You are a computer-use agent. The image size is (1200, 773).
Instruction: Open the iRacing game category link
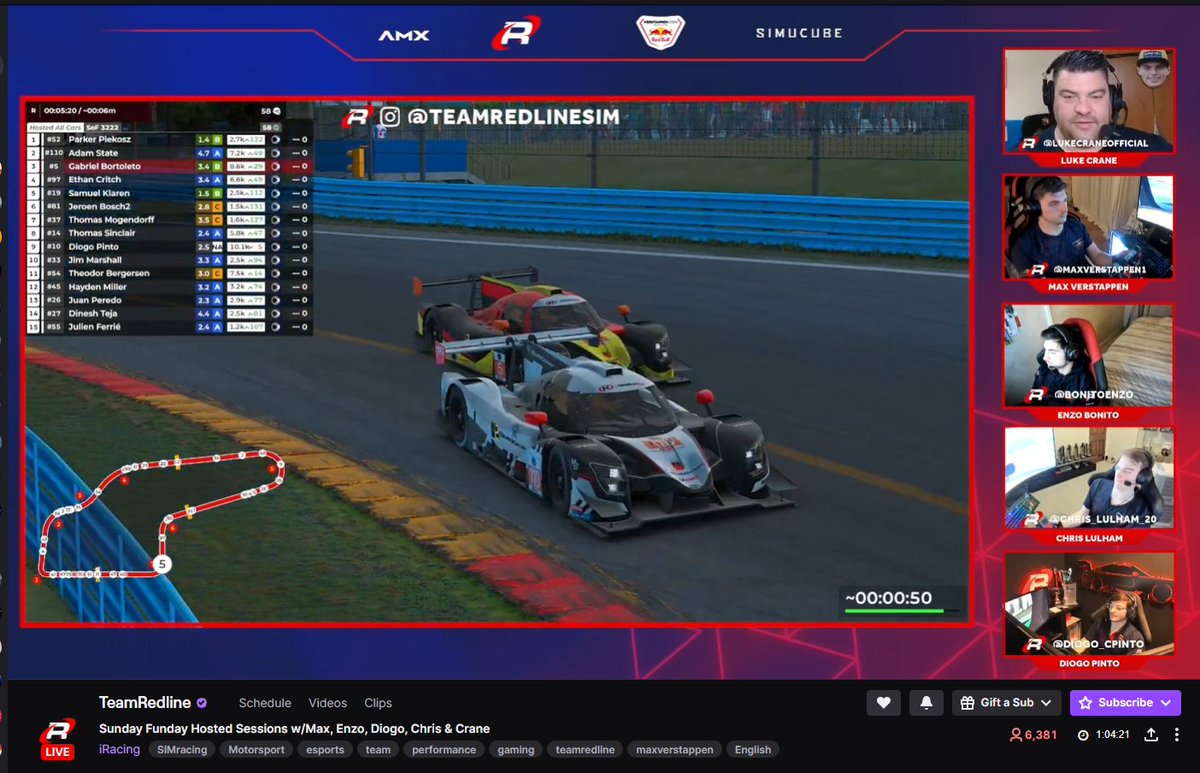(120, 749)
